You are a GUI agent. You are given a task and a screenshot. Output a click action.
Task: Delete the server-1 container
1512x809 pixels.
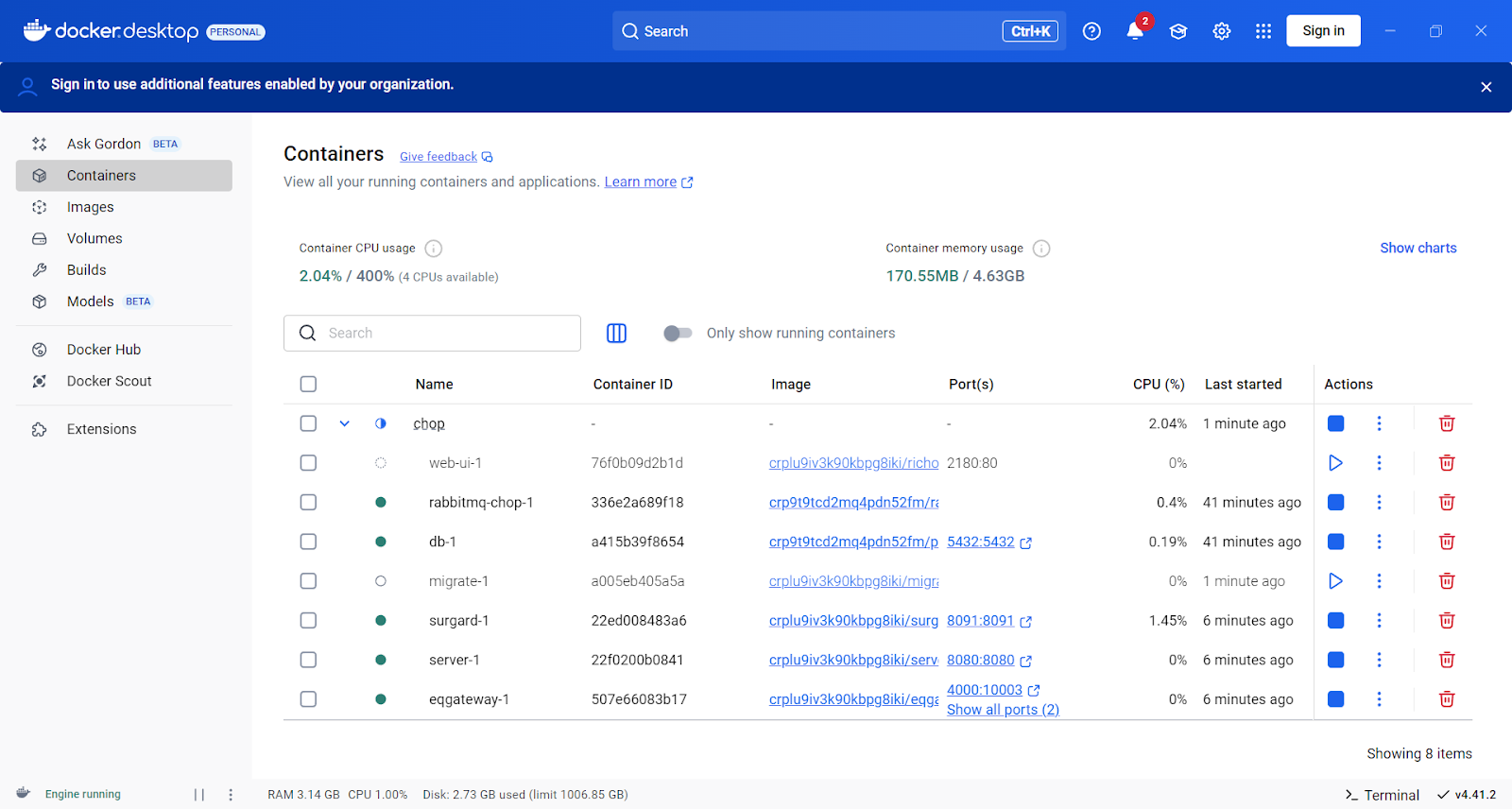(1447, 660)
